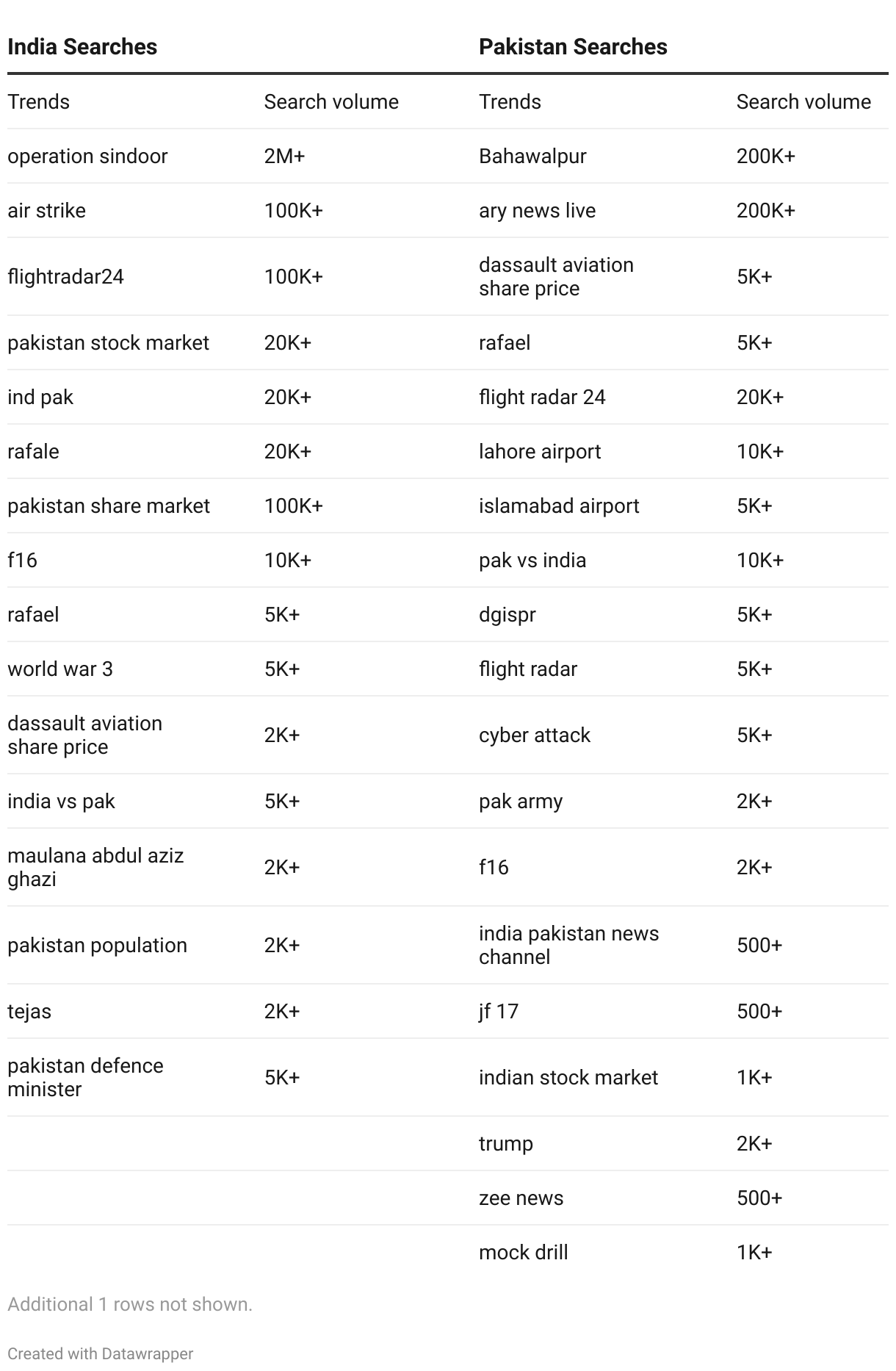This screenshot has height=1371, width=896.
Task: Select 'ary news live' trend
Action: [537, 211]
